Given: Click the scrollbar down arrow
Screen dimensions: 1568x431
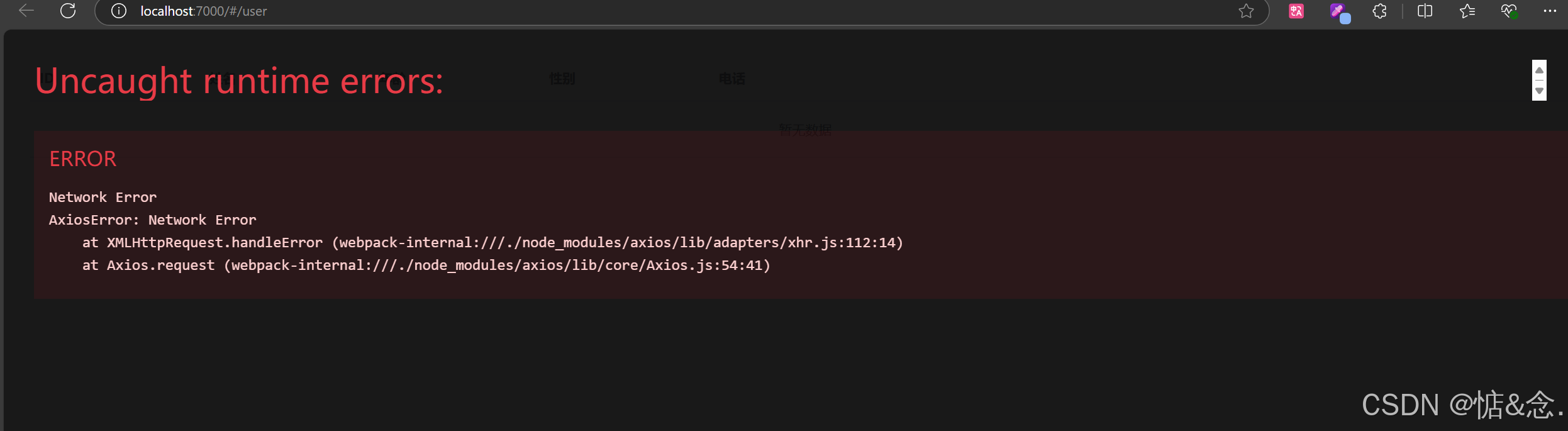Looking at the screenshot, I should coord(1539,91).
